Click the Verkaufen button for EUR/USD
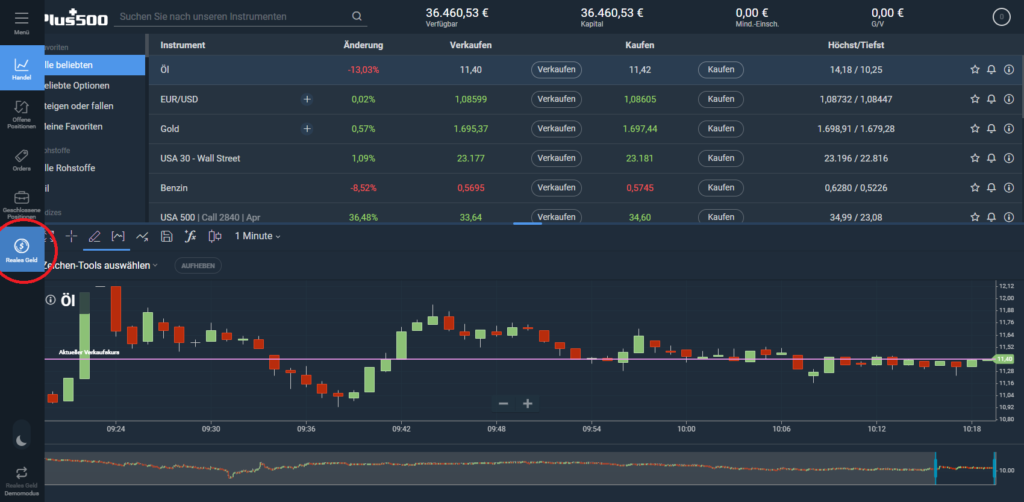This screenshot has height=502, width=1024. tap(556, 99)
